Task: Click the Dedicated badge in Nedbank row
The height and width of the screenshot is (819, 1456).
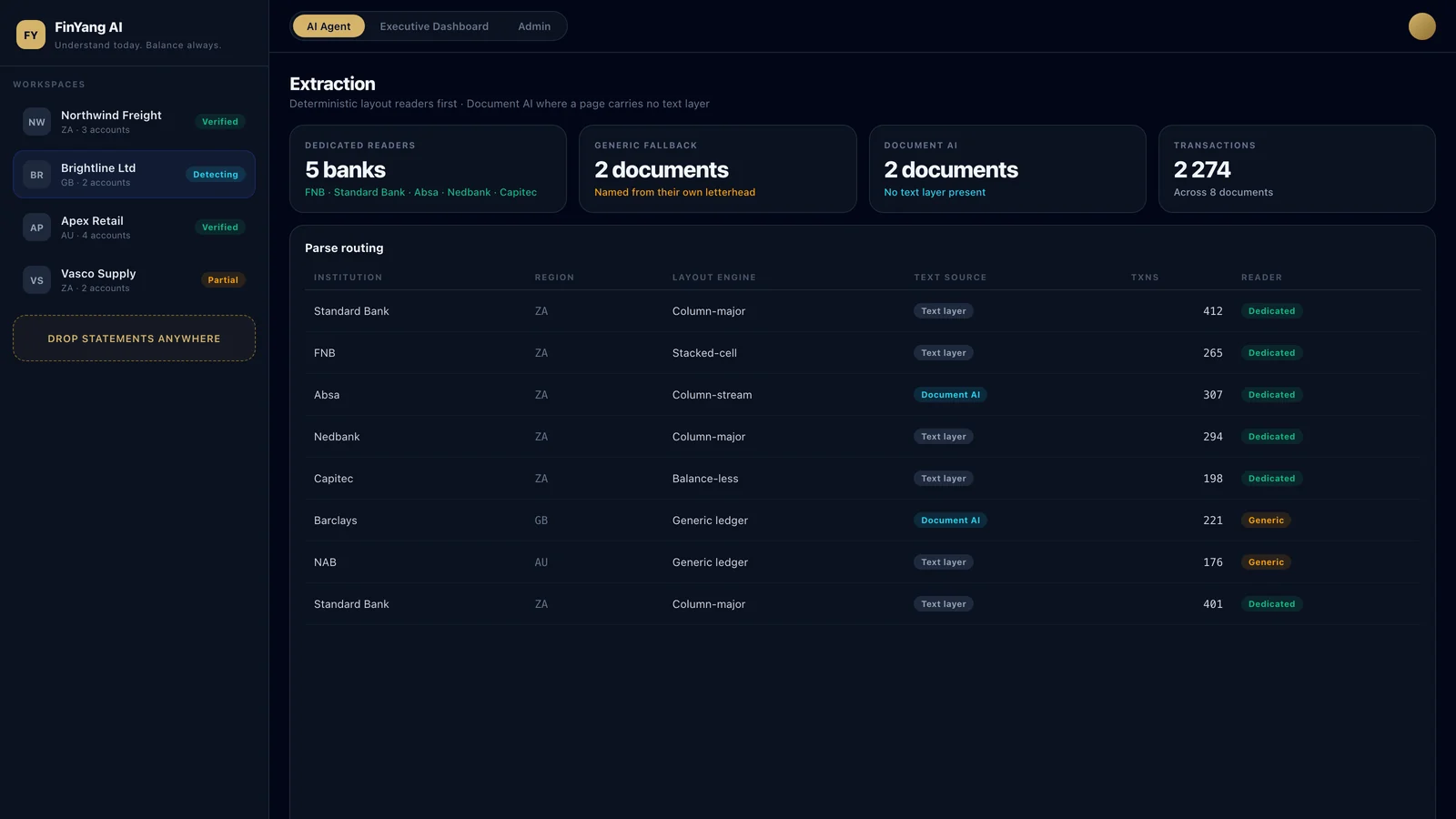Action: click(x=1271, y=437)
